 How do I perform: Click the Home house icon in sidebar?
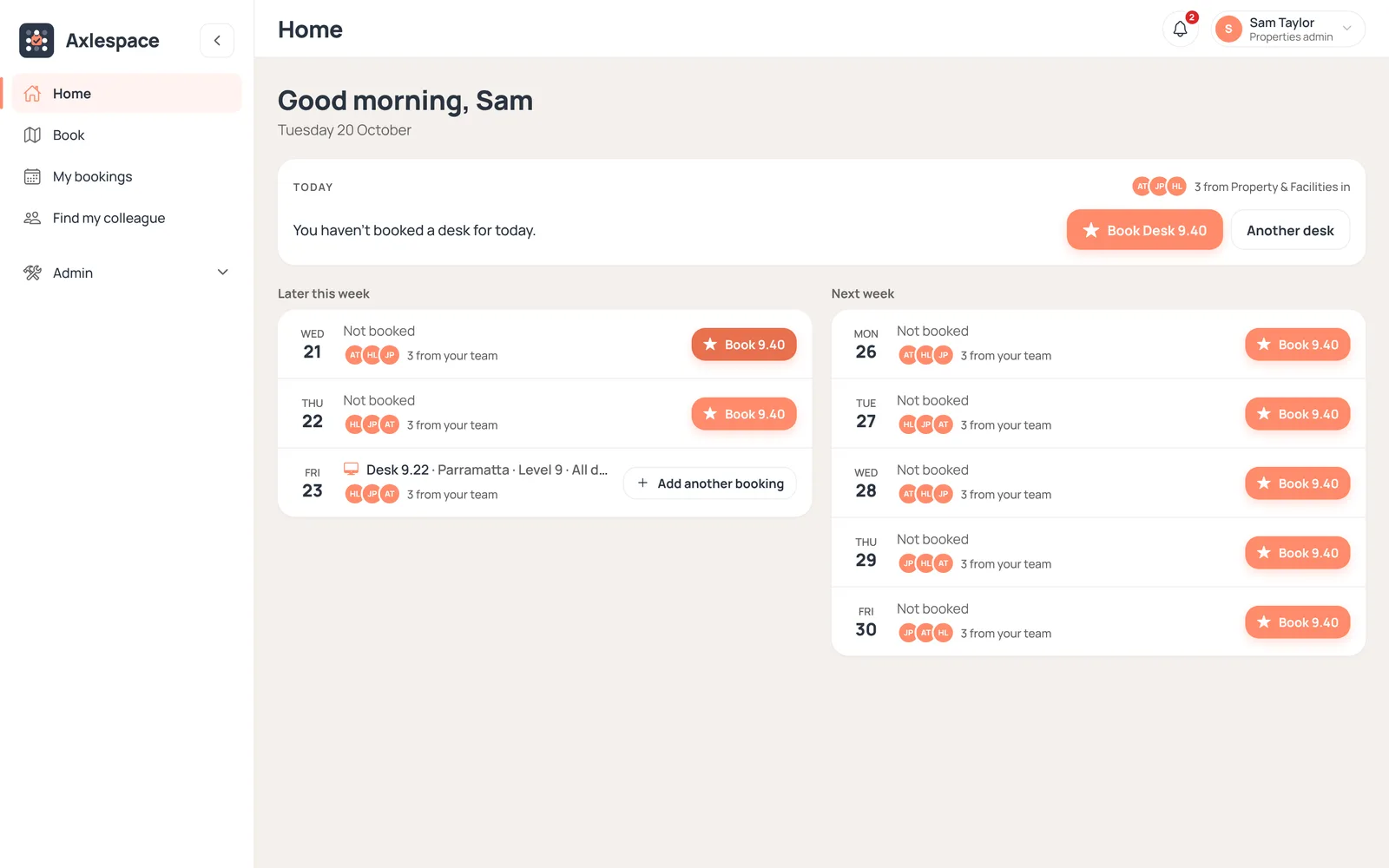pos(32,94)
